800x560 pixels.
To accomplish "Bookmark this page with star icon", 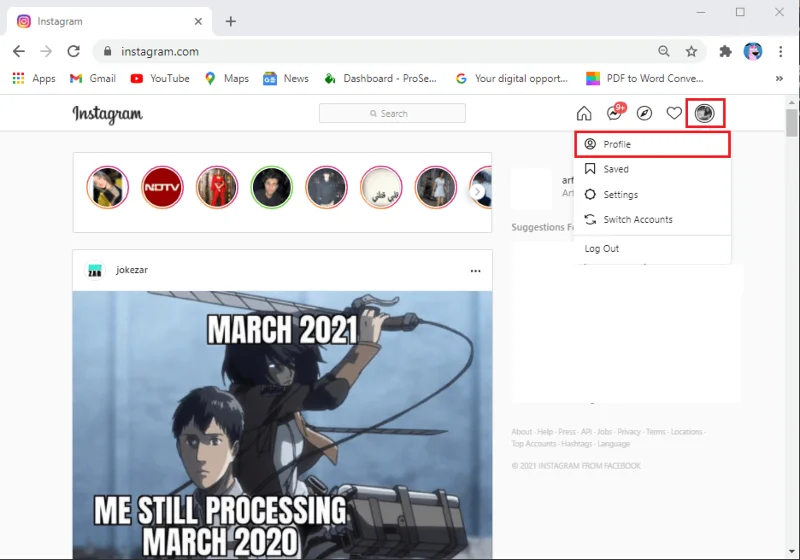I will pyautogui.click(x=691, y=51).
